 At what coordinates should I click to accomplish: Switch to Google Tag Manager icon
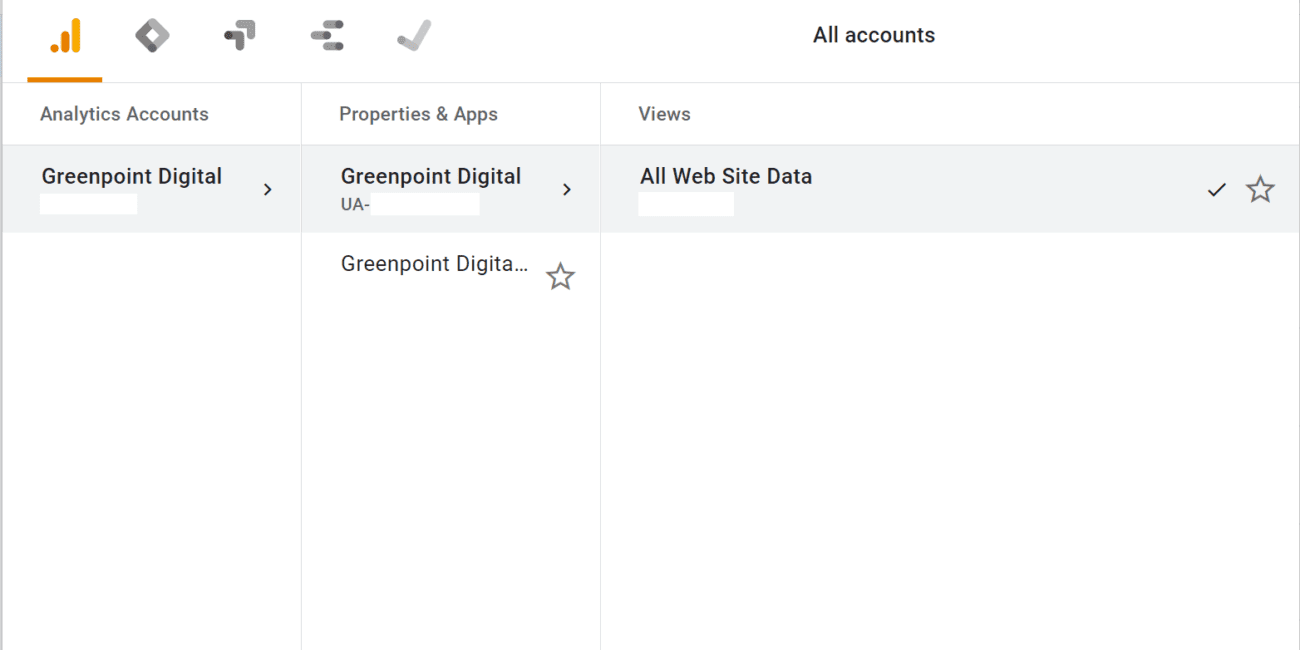coord(152,37)
